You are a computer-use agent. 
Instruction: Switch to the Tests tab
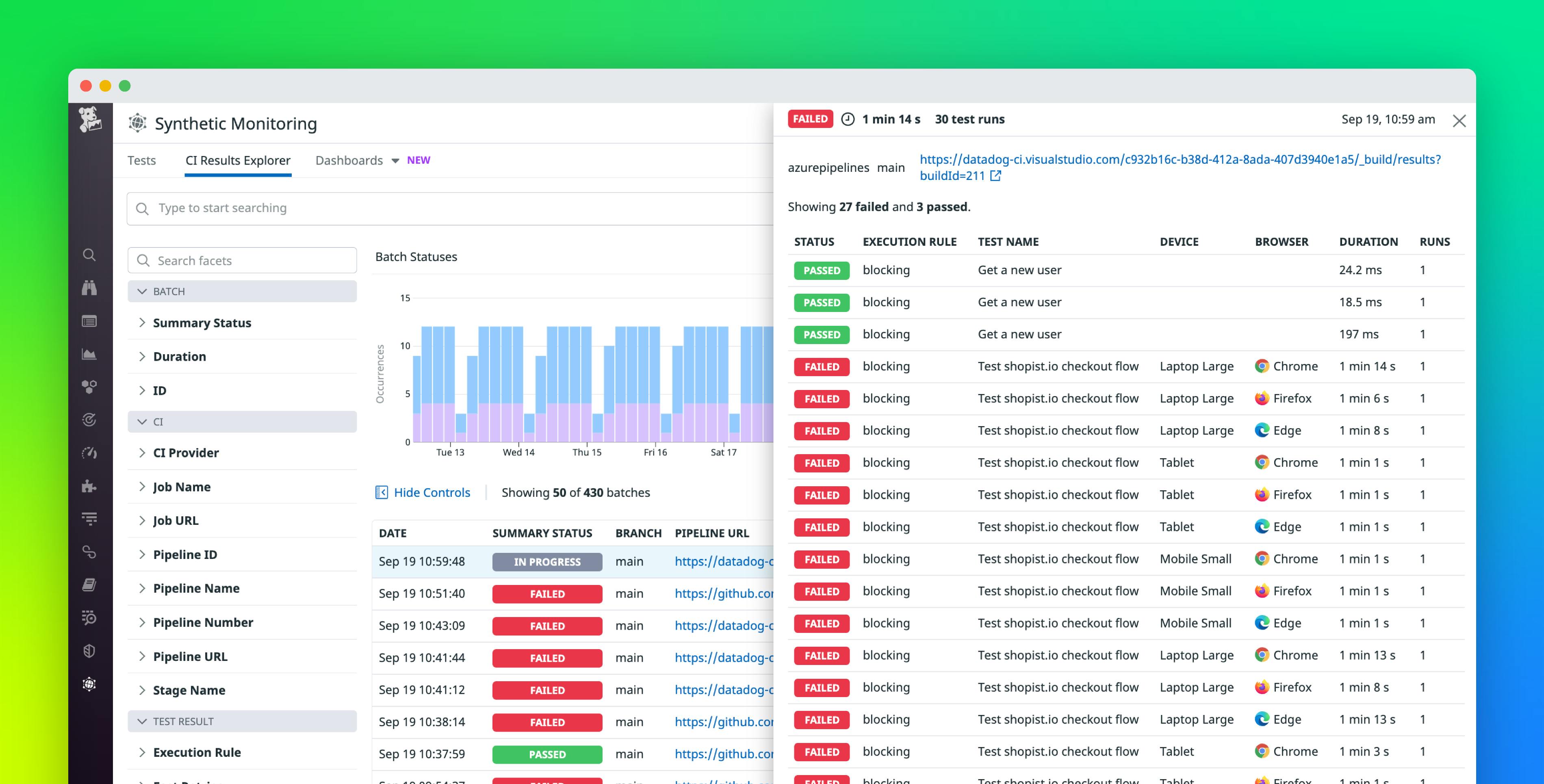click(141, 160)
